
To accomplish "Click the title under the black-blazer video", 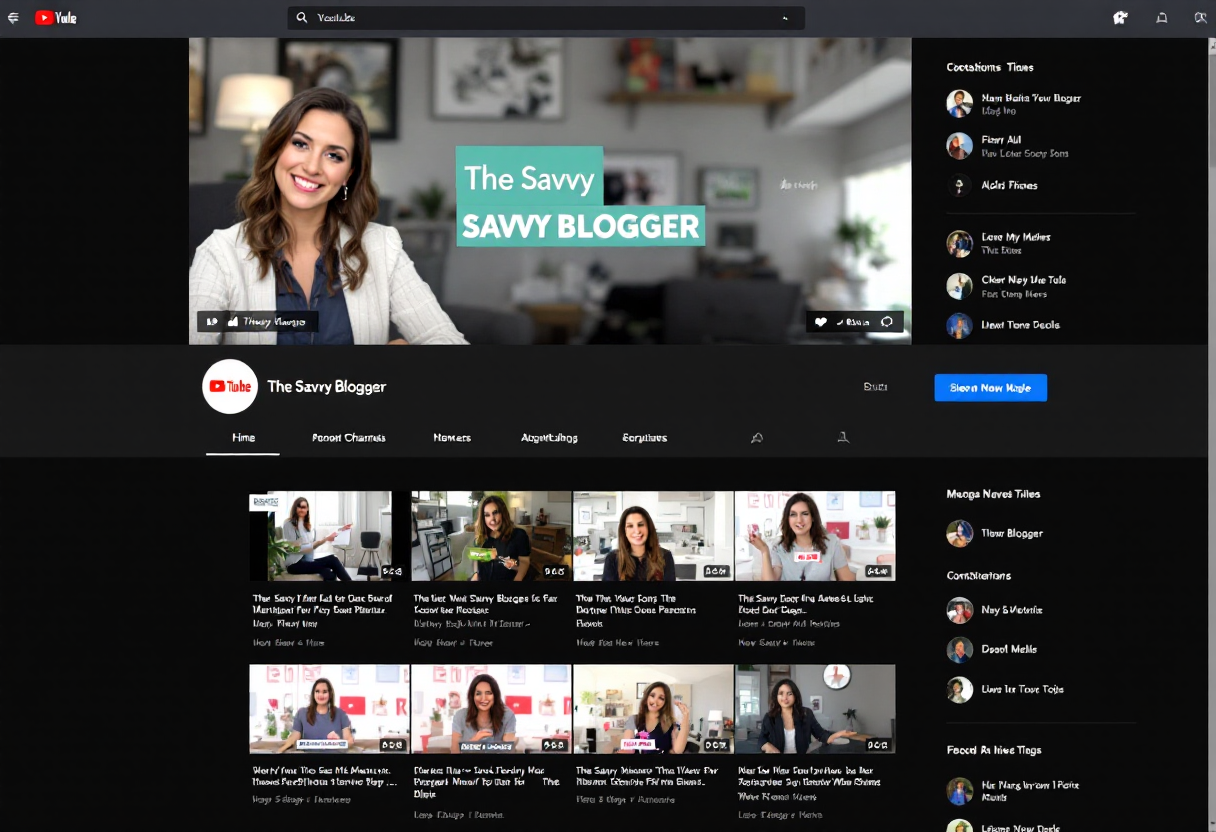I will 810,776.
